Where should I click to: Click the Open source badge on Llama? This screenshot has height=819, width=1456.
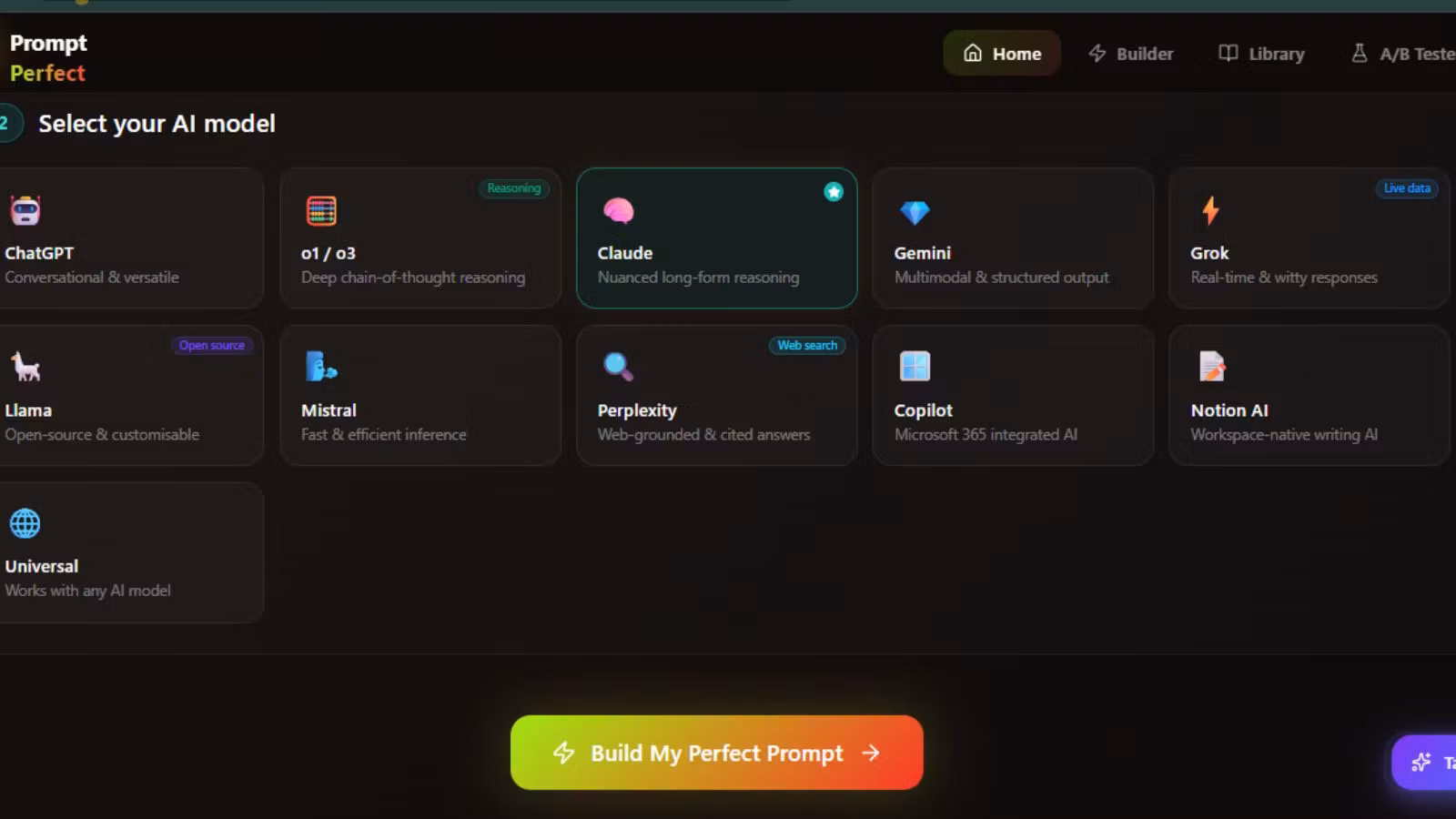coord(211,345)
